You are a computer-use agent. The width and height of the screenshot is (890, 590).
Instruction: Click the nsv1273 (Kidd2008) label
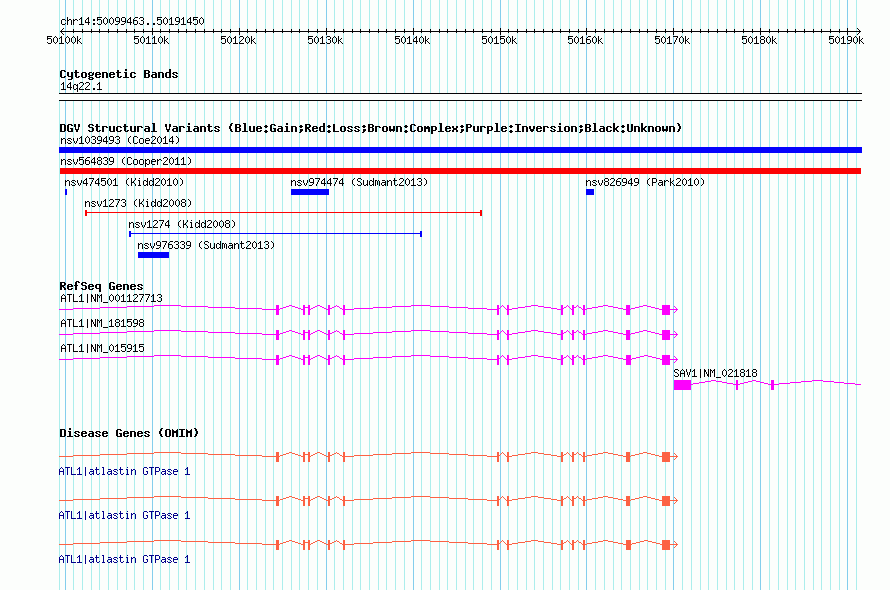click(x=138, y=203)
